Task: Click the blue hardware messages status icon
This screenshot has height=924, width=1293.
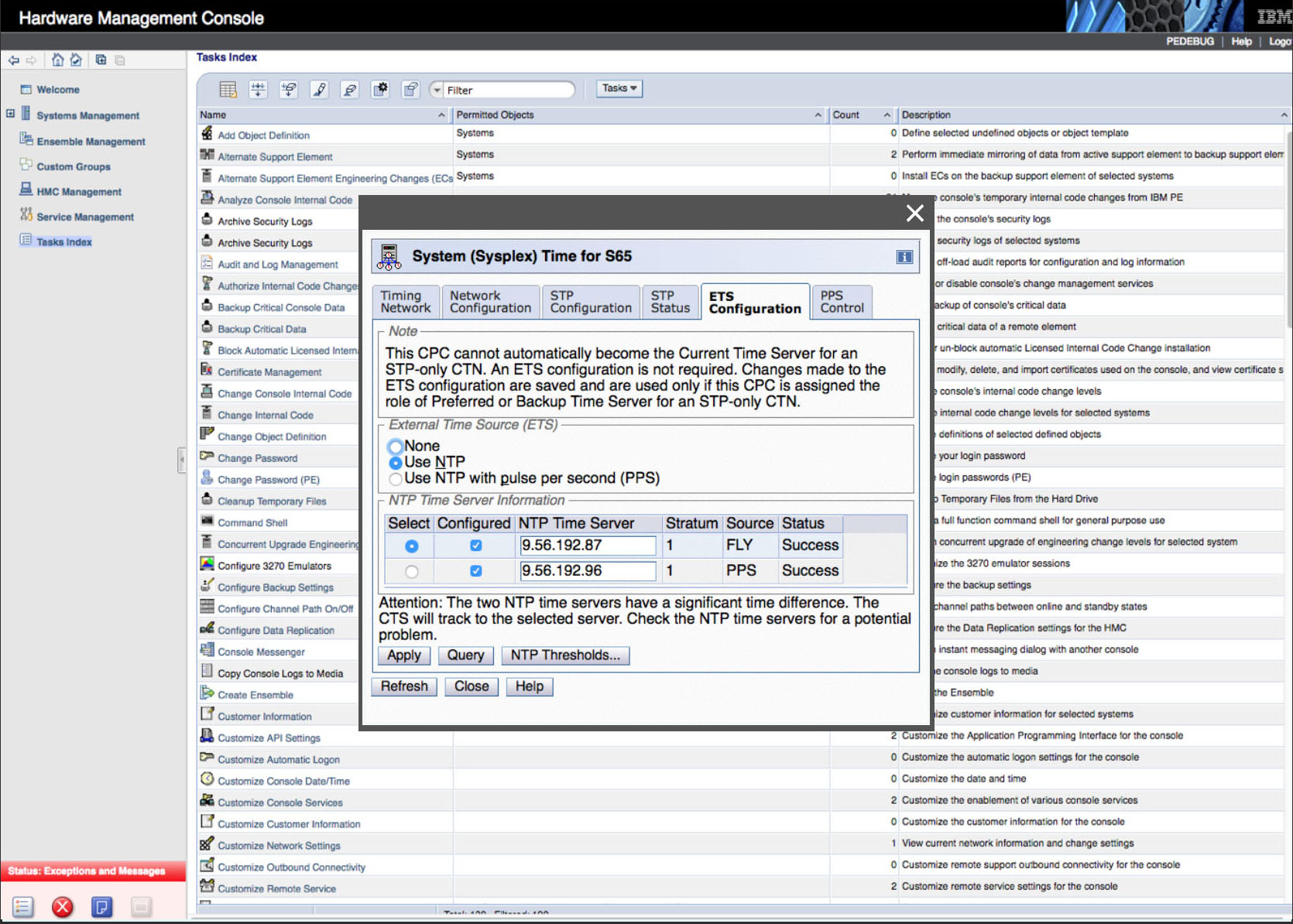Action: pos(101,906)
